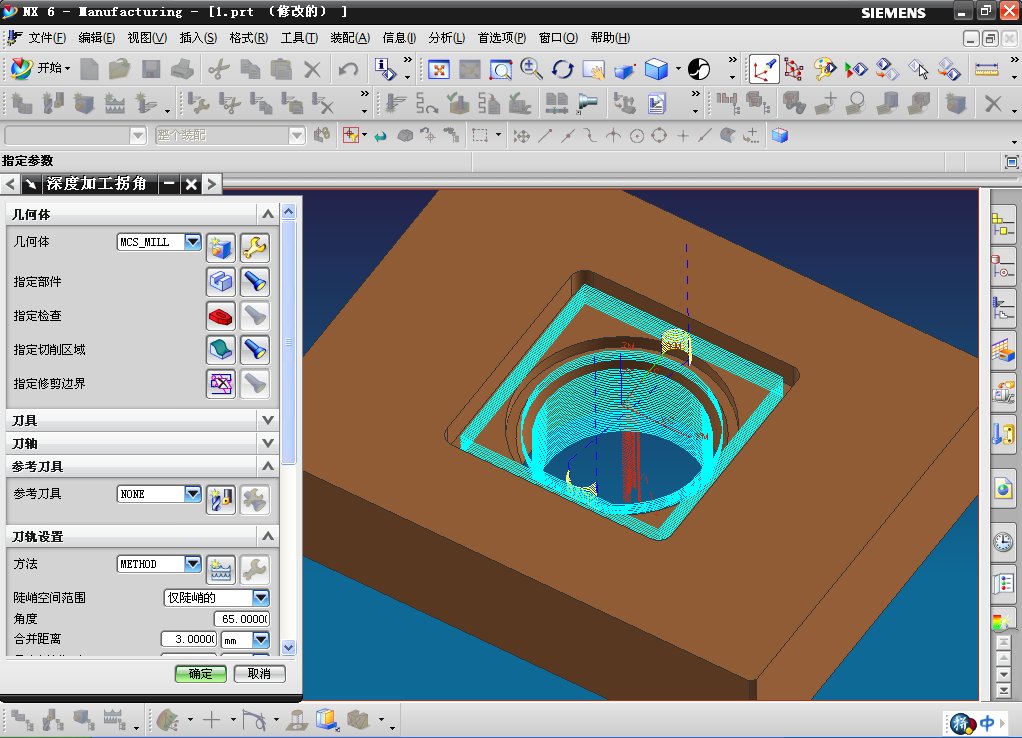Expand the 刀轴 section
Screen dimensions: 1022x738
pyautogui.click(x=268, y=443)
